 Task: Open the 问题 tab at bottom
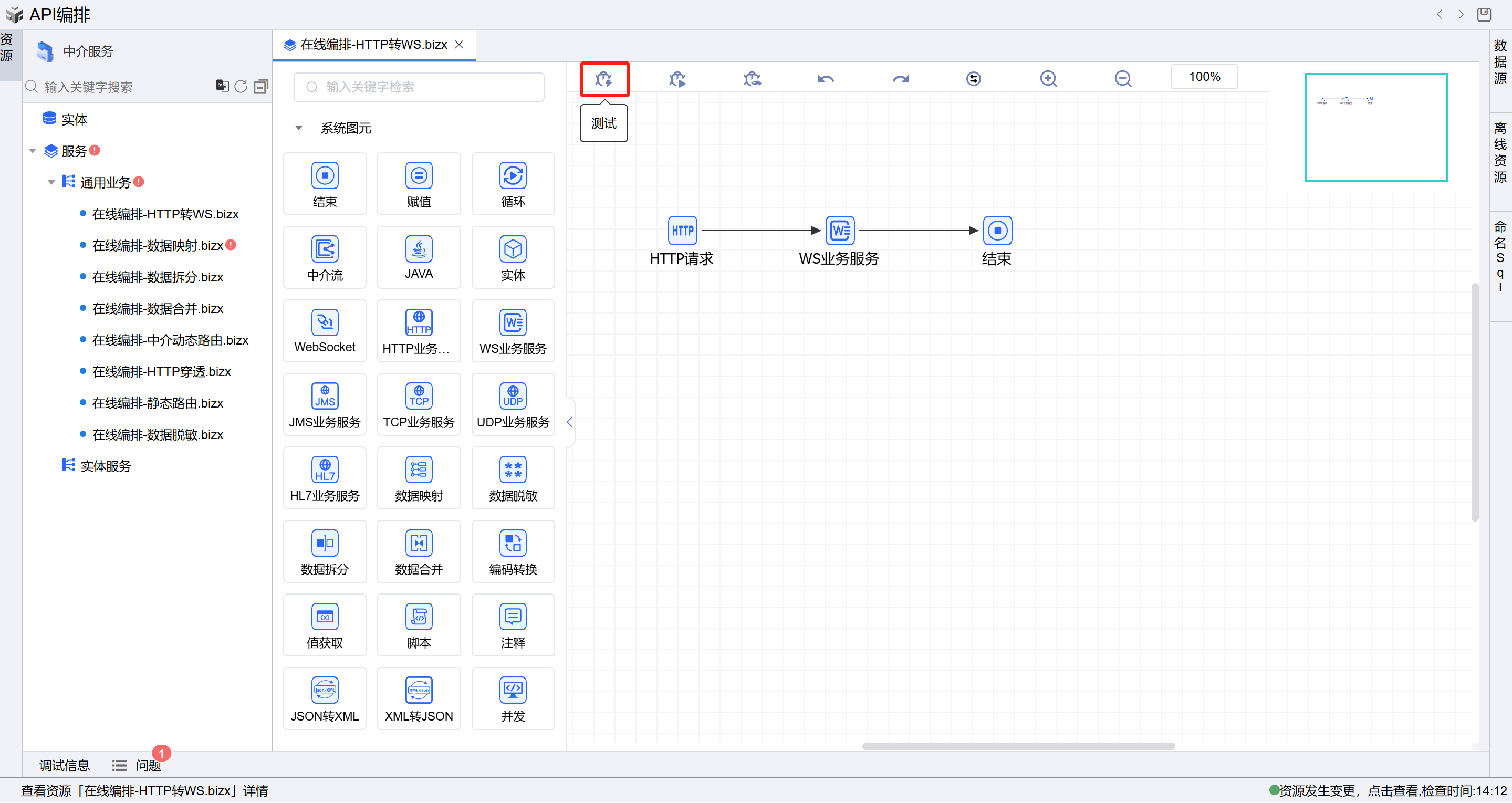click(148, 765)
